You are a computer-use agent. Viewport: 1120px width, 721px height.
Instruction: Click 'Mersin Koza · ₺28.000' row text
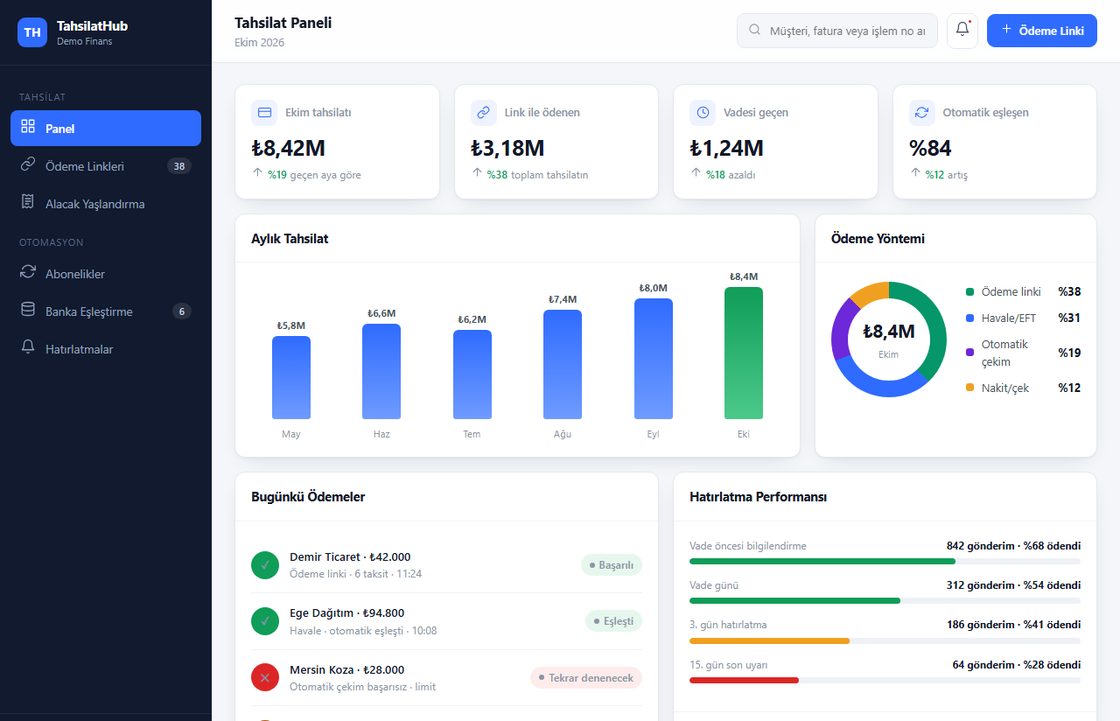pyautogui.click(x=347, y=670)
